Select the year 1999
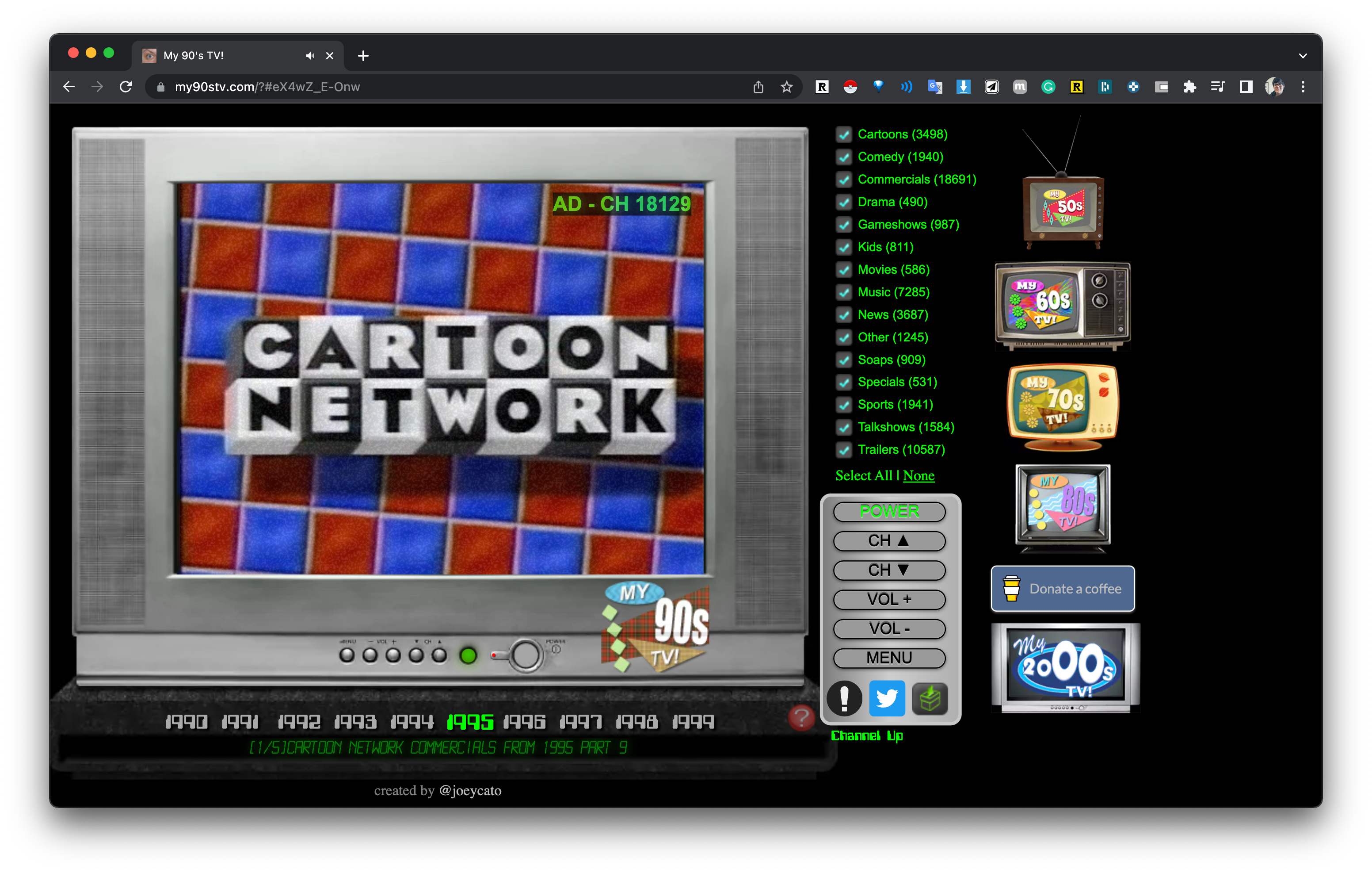Screen dimensions: 1372x873 [x=693, y=722]
